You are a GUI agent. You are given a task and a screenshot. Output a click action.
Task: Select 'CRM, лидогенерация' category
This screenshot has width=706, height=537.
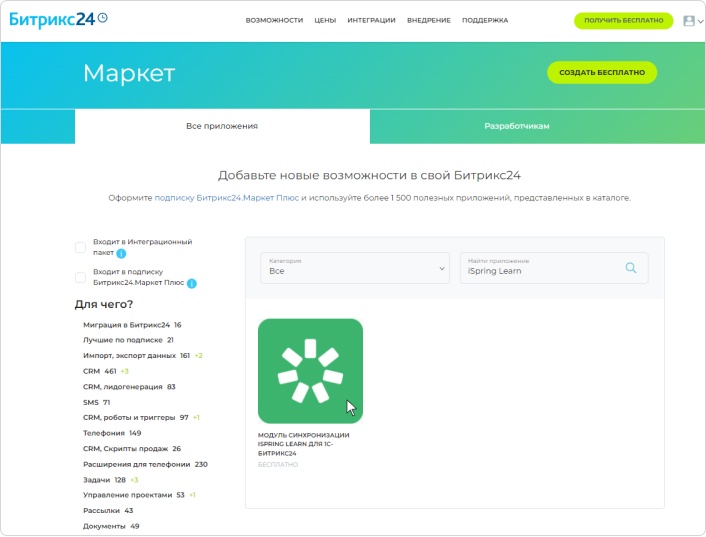coord(129,387)
